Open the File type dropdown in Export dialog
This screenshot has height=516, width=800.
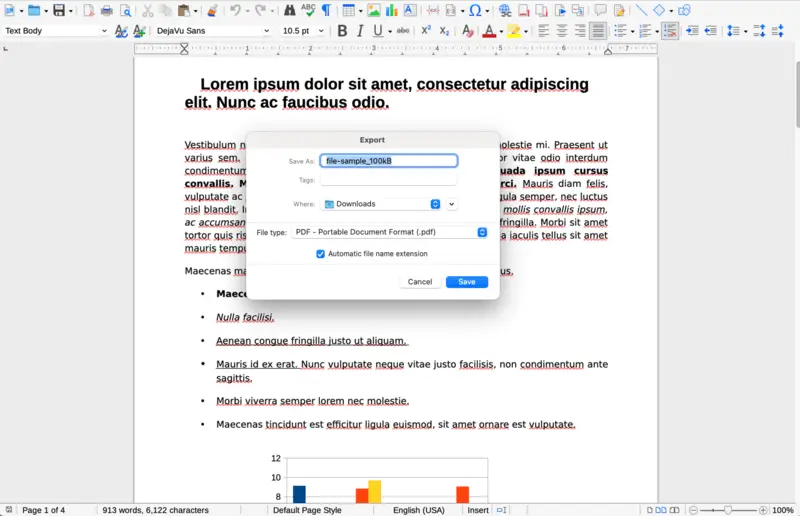(390, 232)
